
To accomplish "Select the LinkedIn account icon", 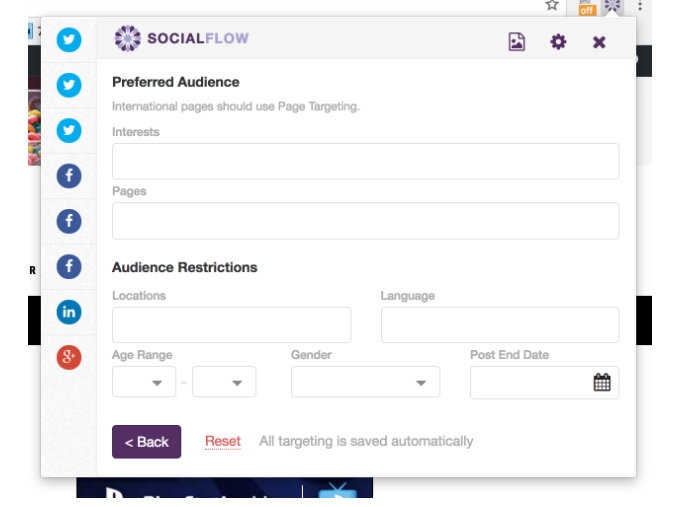I will click(69, 312).
